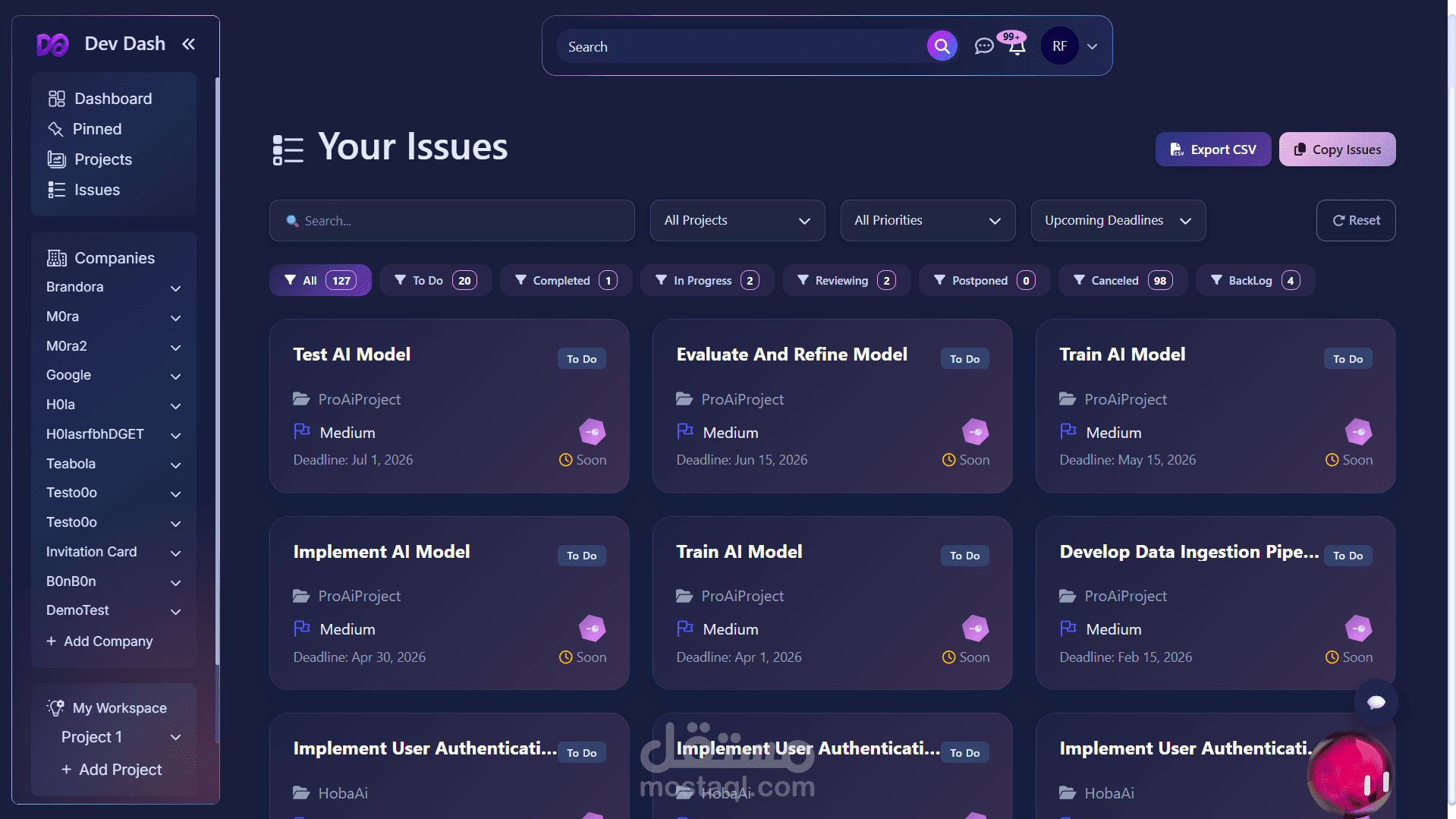Click the Export CSV button

1213,150
